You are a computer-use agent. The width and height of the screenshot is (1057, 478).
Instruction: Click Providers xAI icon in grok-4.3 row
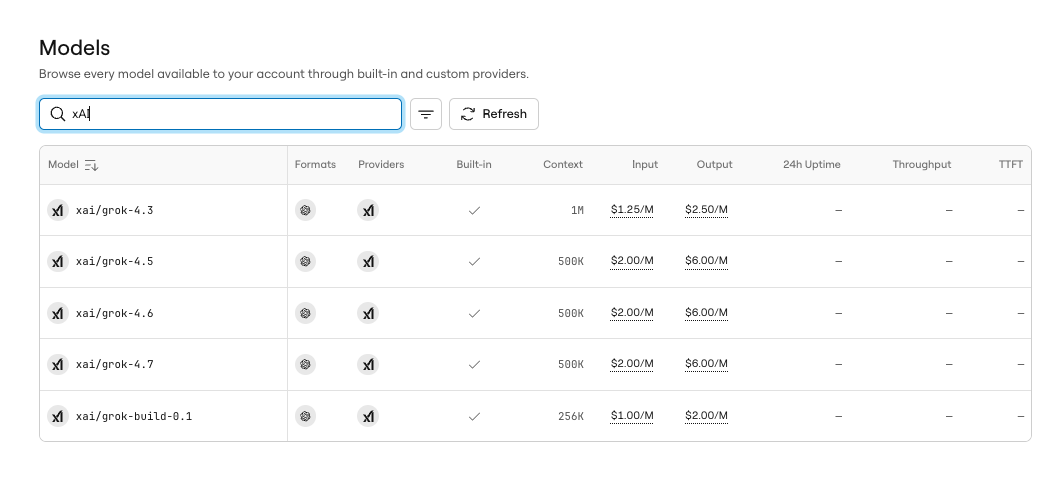click(368, 210)
